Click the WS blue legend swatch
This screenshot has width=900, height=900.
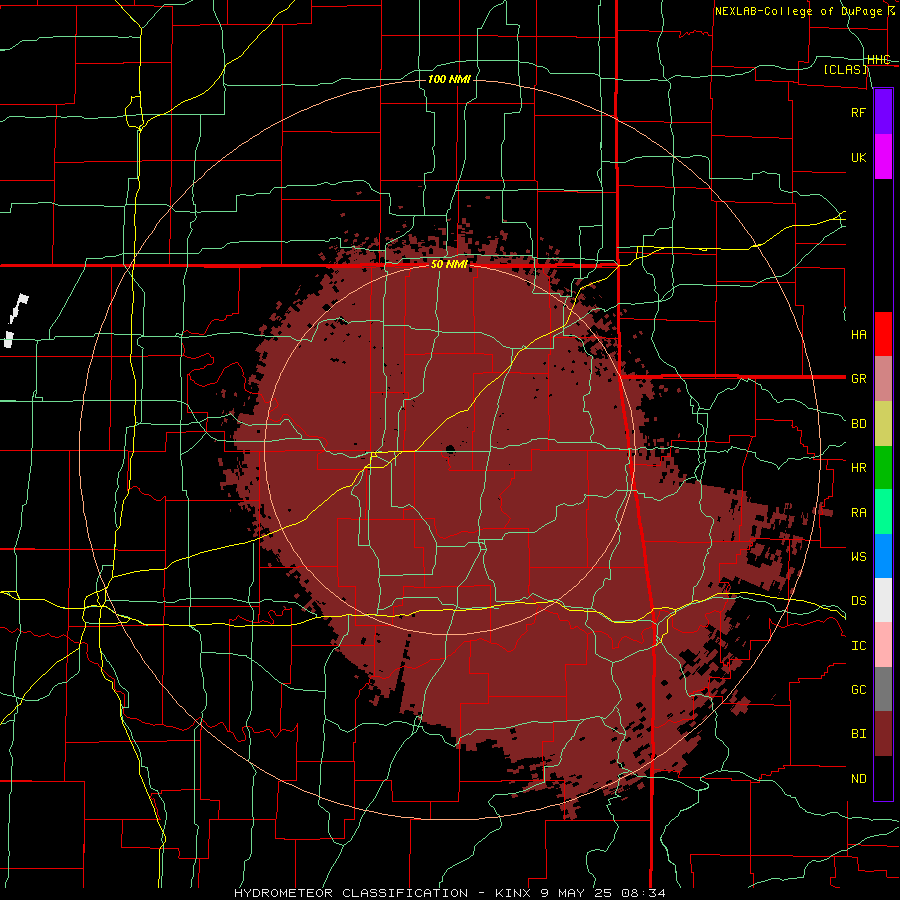pyautogui.click(x=883, y=556)
